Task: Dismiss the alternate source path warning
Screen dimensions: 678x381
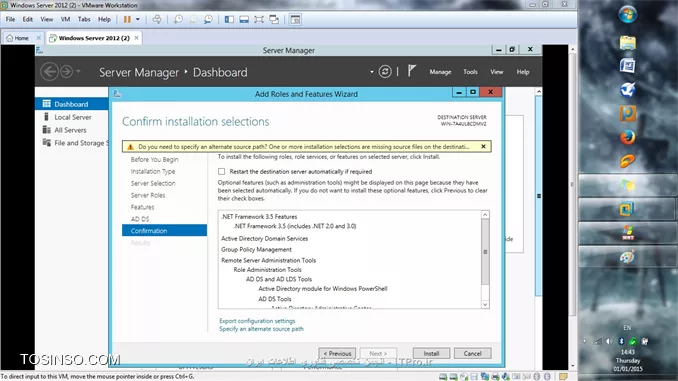Action: click(483, 147)
